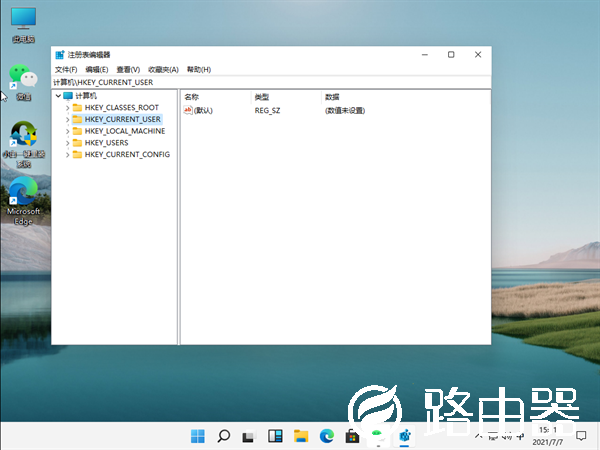Select HKEY_LOCAL_MACHINE in the tree

pos(125,131)
